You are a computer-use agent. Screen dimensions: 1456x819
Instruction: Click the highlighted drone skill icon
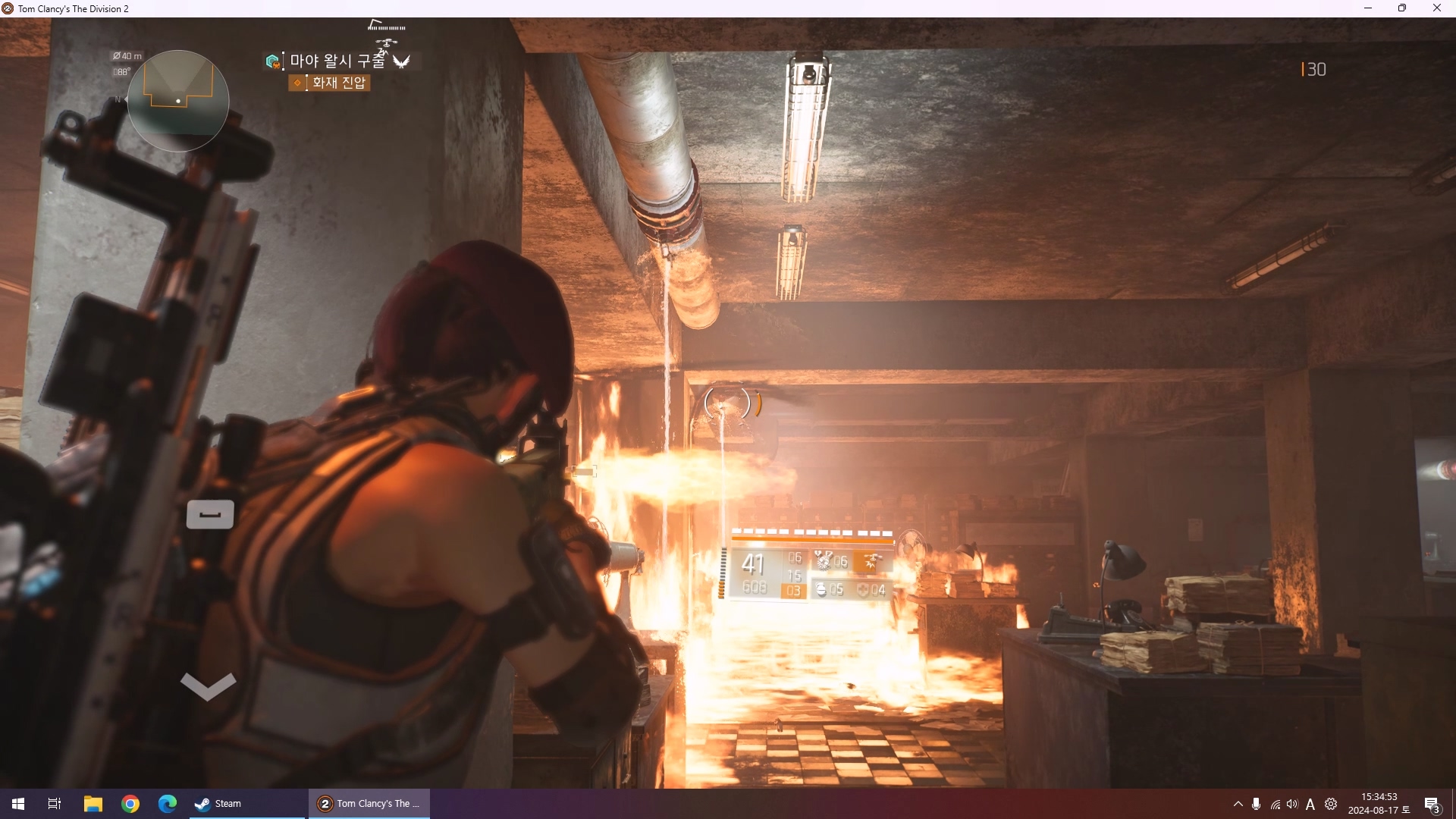[x=870, y=562]
